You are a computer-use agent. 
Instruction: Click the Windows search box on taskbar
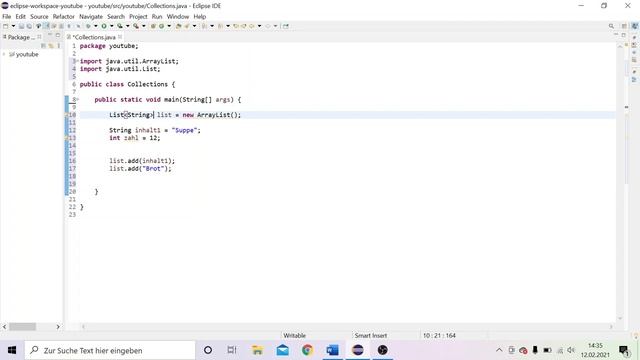point(110,350)
